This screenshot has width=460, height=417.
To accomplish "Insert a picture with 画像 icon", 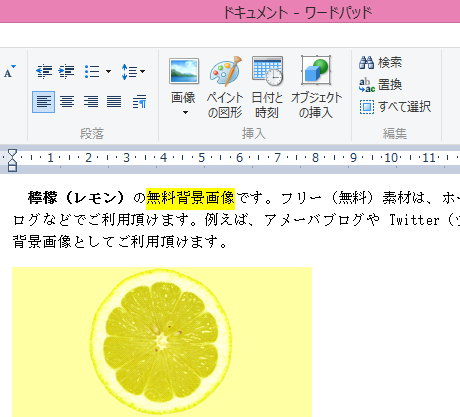I will [184, 71].
